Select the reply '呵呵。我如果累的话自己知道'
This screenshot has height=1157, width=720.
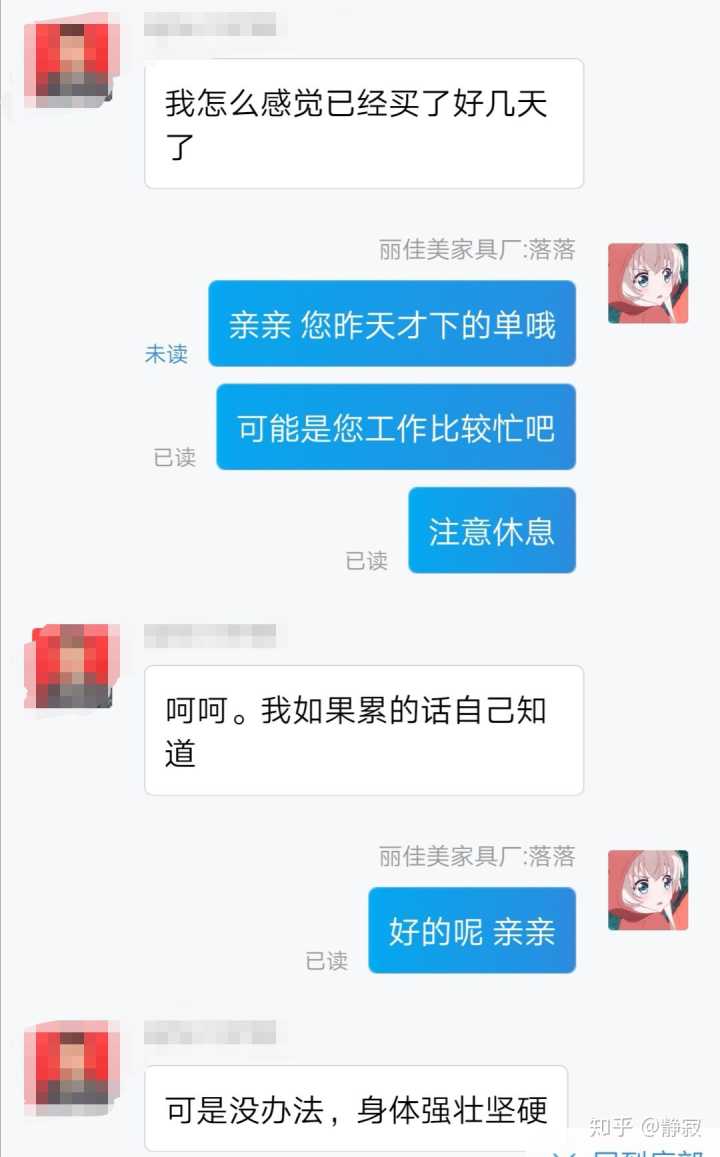point(364,731)
